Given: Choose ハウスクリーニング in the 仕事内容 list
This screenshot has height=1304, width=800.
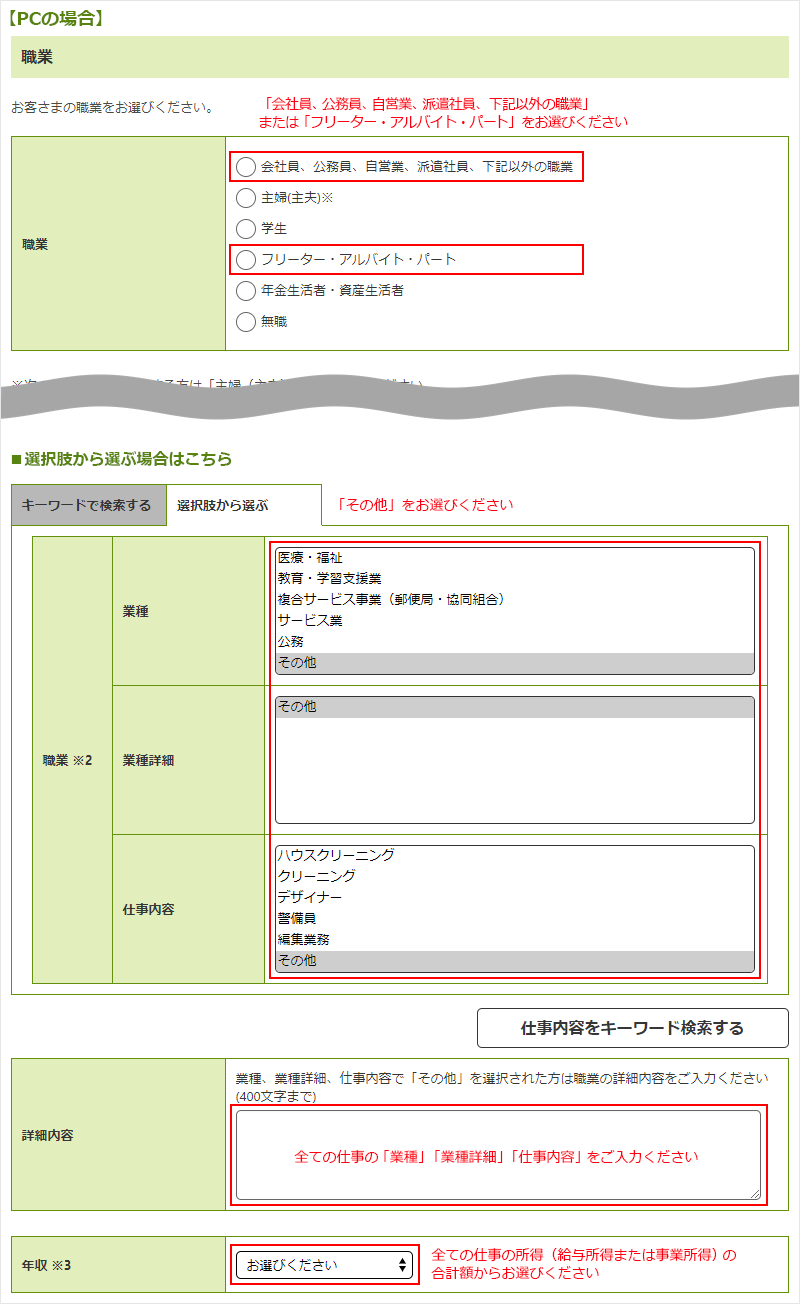Looking at the screenshot, I should [x=336, y=856].
